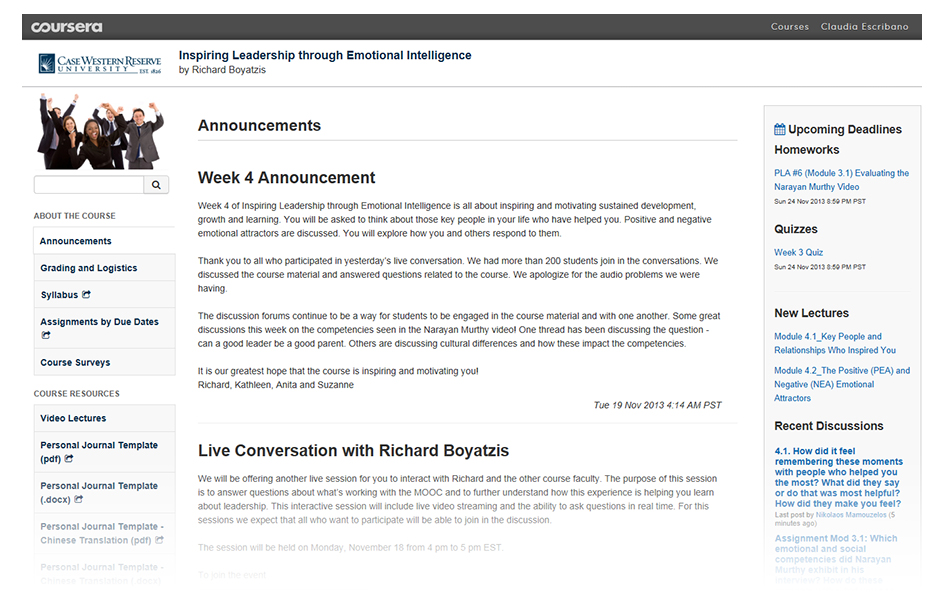Click the signature line Richard, Kathleen, Anita and Suzanne
This screenshot has width=945, height=609.
click(275, 385)
